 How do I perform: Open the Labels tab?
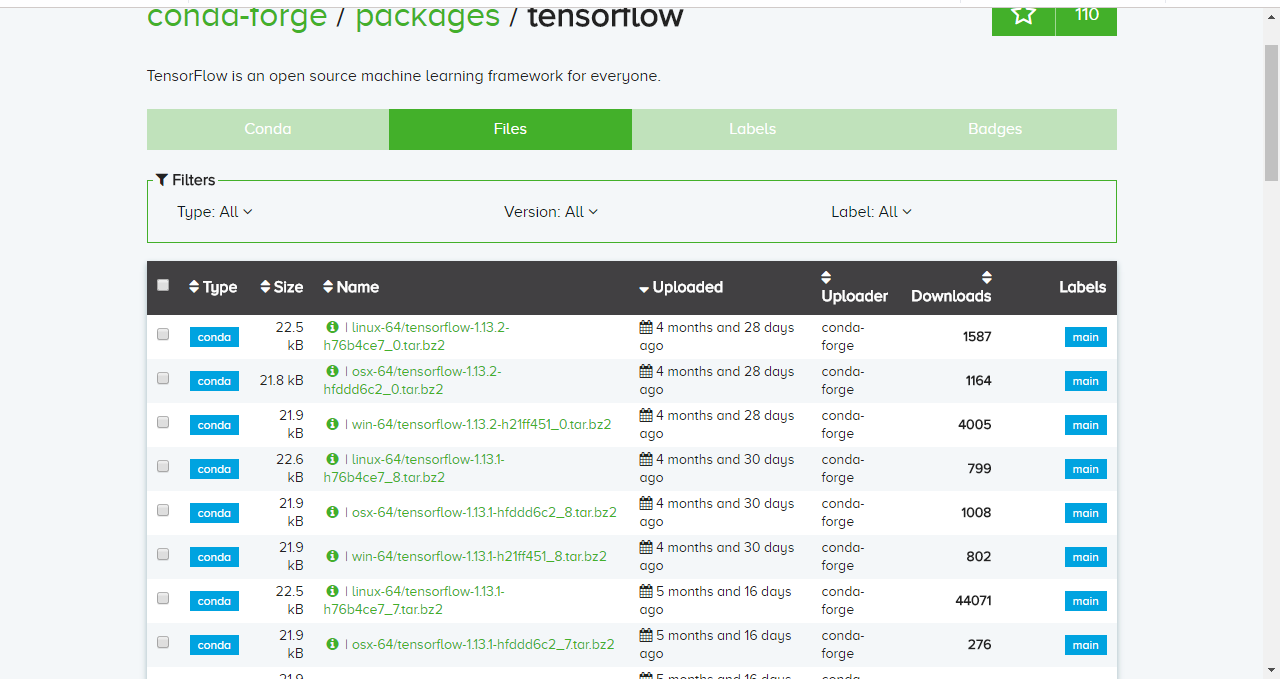pos(753,129)
